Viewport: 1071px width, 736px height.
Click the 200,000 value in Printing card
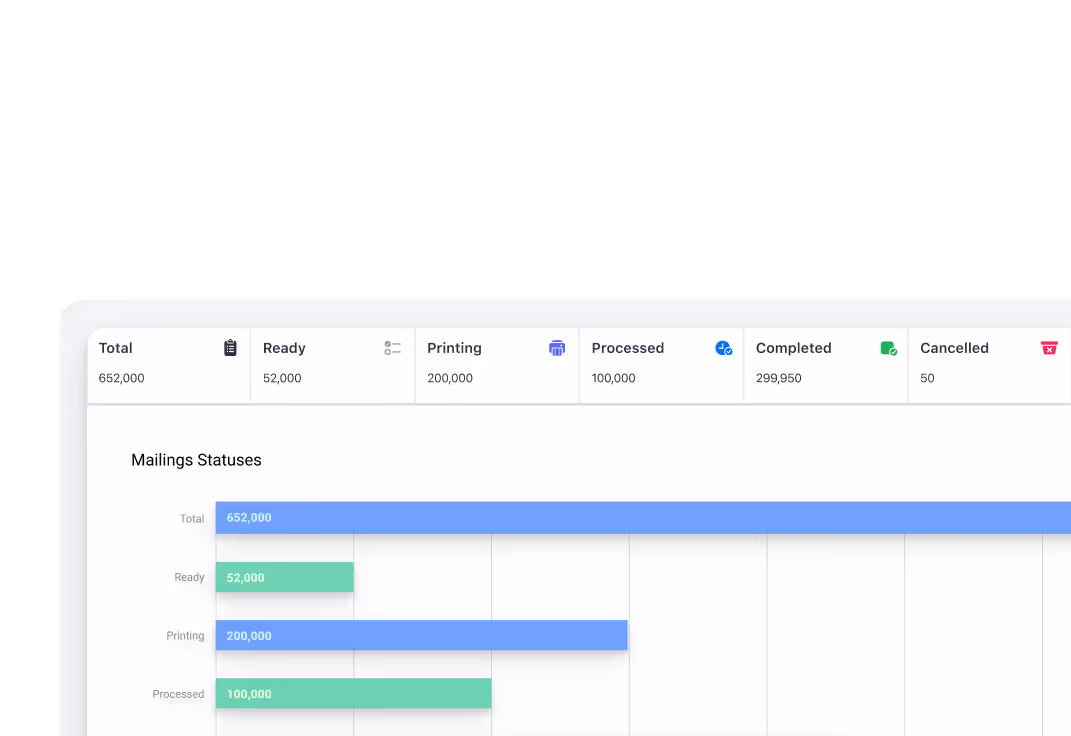click(x=450, y=378)
